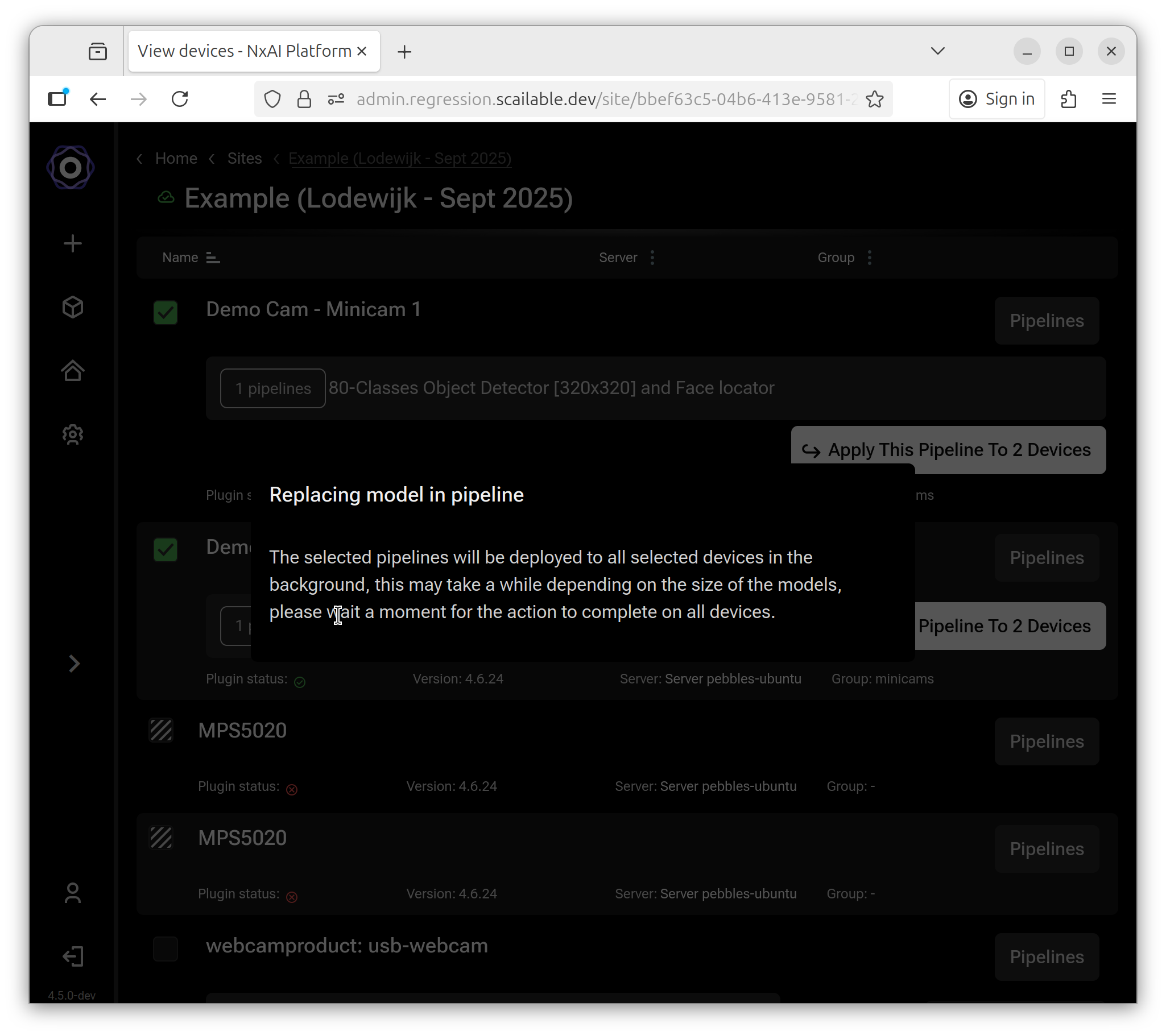Toggle the first MPS5020 device checkbox
Image resolution: width=1166 pixels, height=1036 pixels.
[161, 731]
